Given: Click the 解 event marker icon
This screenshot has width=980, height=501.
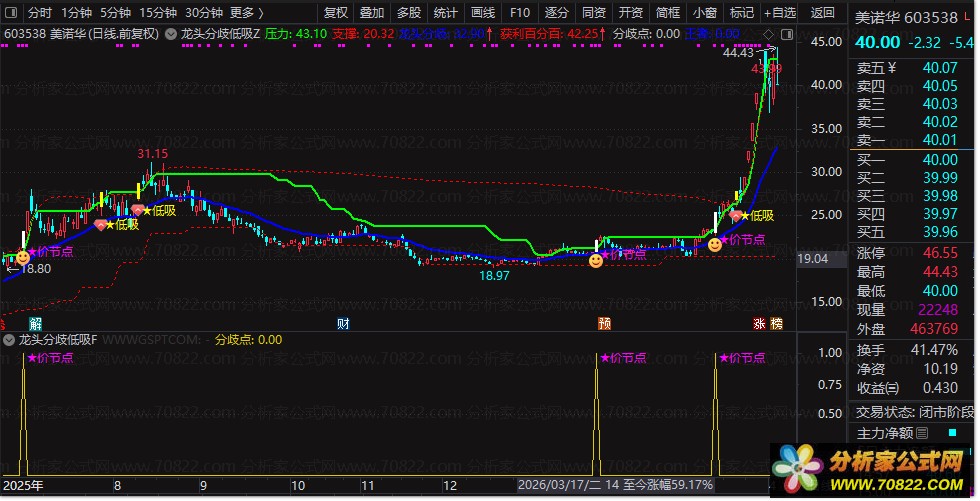Looking at the screenshot, I should point(35,324).
